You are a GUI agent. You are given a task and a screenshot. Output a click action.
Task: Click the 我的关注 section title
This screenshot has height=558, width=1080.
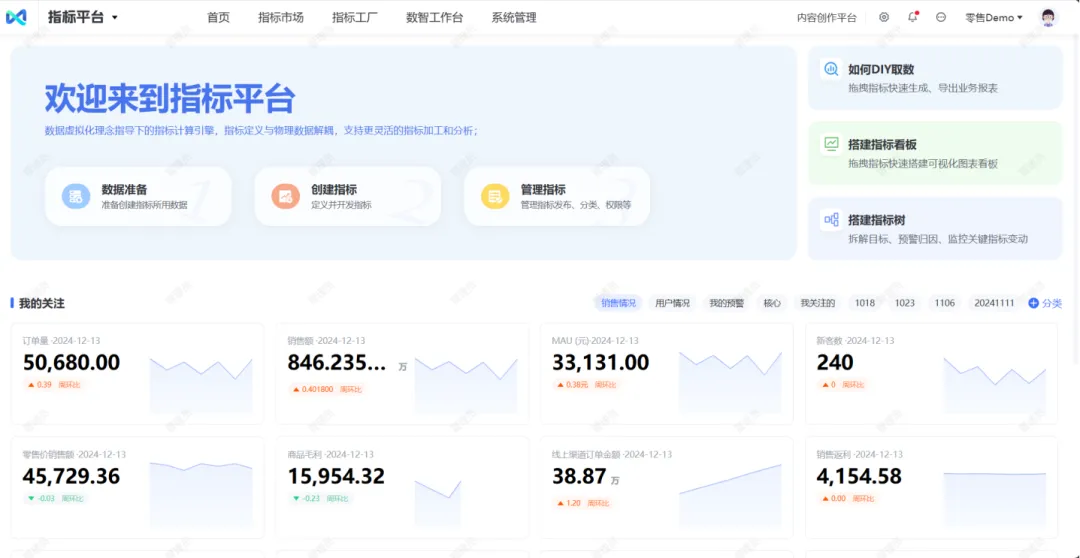pyautogui.click(x=41, y=303)
